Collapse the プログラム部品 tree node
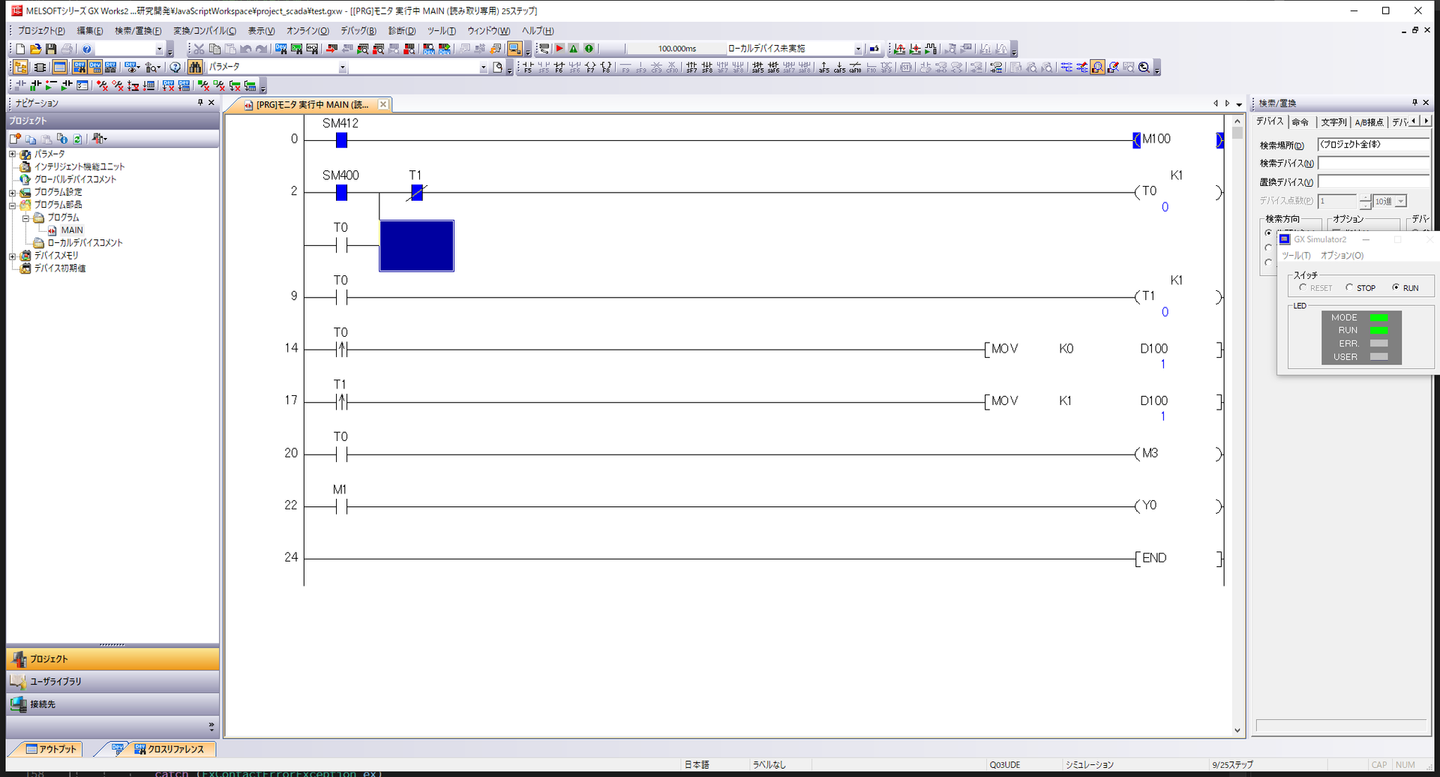This screenshot has width=1440, height=777. 13,205
